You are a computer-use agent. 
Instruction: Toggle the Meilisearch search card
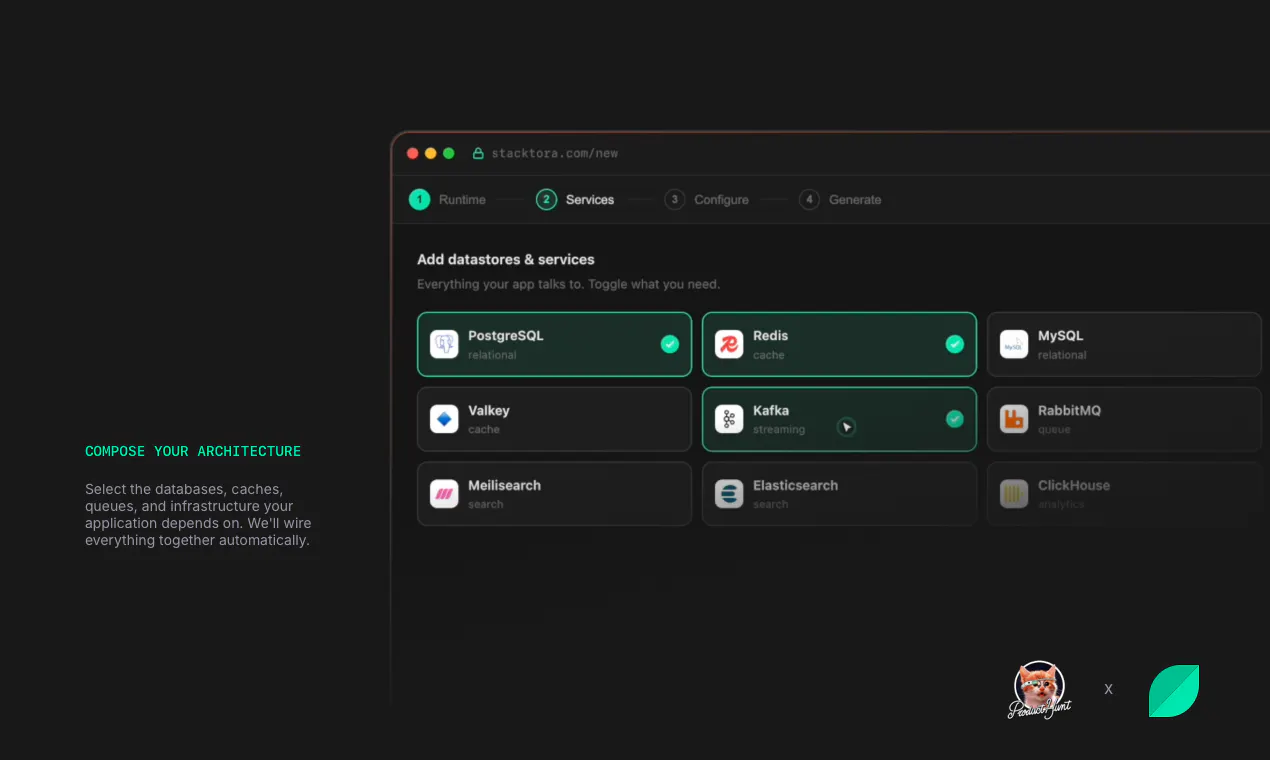[554, 494]
